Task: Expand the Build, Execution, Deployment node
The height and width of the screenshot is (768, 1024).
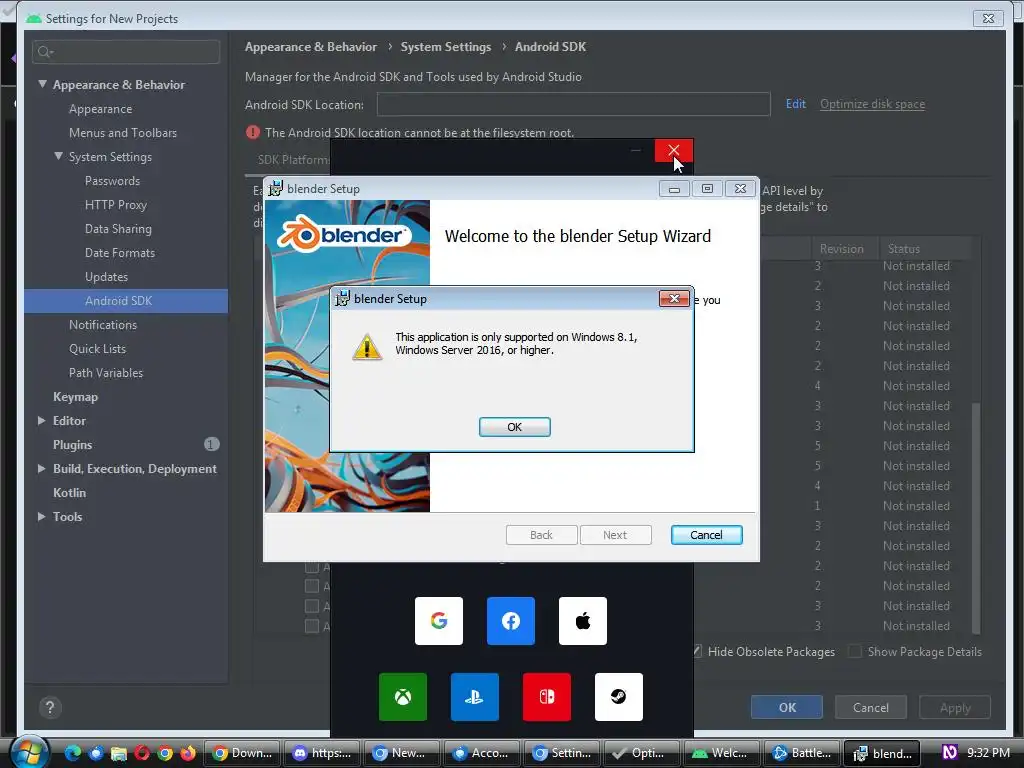Action: [42, 468]
